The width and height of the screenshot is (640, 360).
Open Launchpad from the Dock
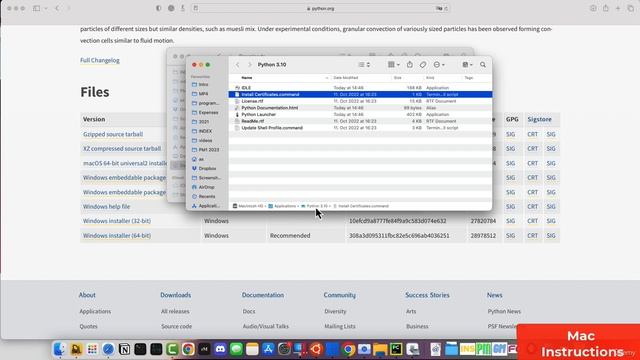[92, 349]
